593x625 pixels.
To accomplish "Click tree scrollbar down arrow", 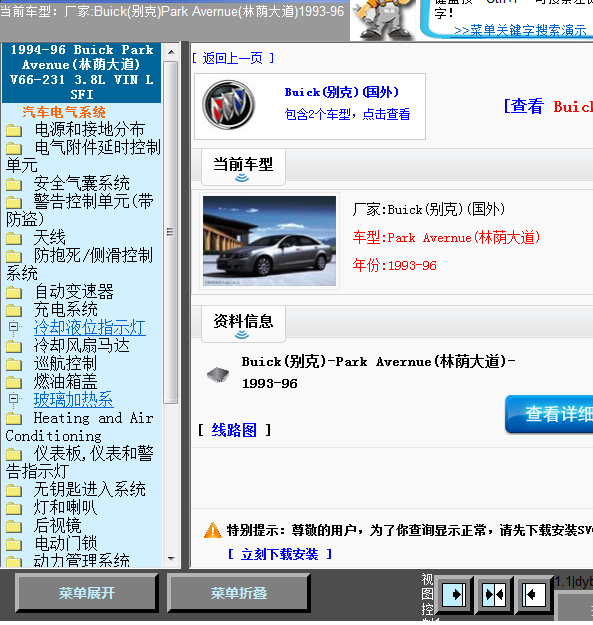I will click(171, 559).
